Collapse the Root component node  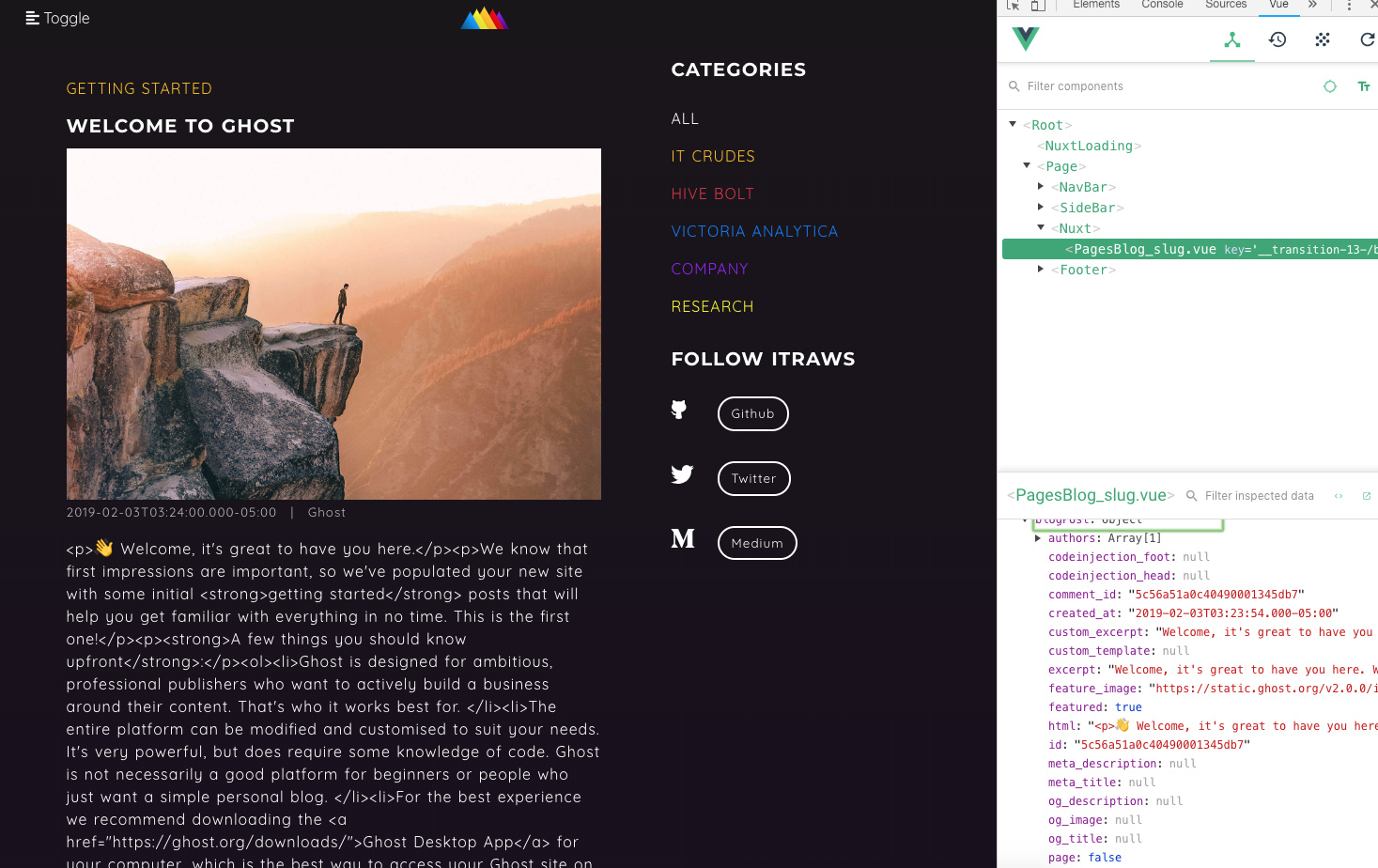point(1013,124)
